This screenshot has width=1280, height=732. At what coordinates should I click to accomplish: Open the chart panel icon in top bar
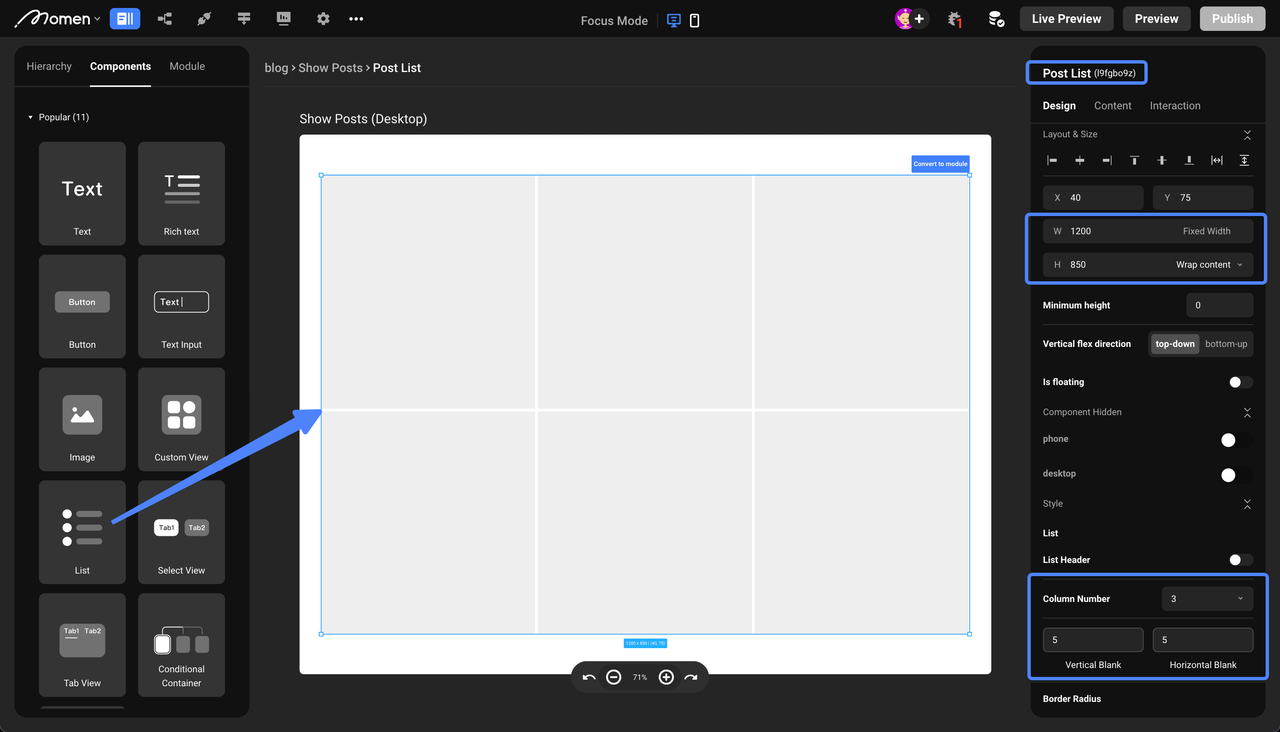point(284,19)
